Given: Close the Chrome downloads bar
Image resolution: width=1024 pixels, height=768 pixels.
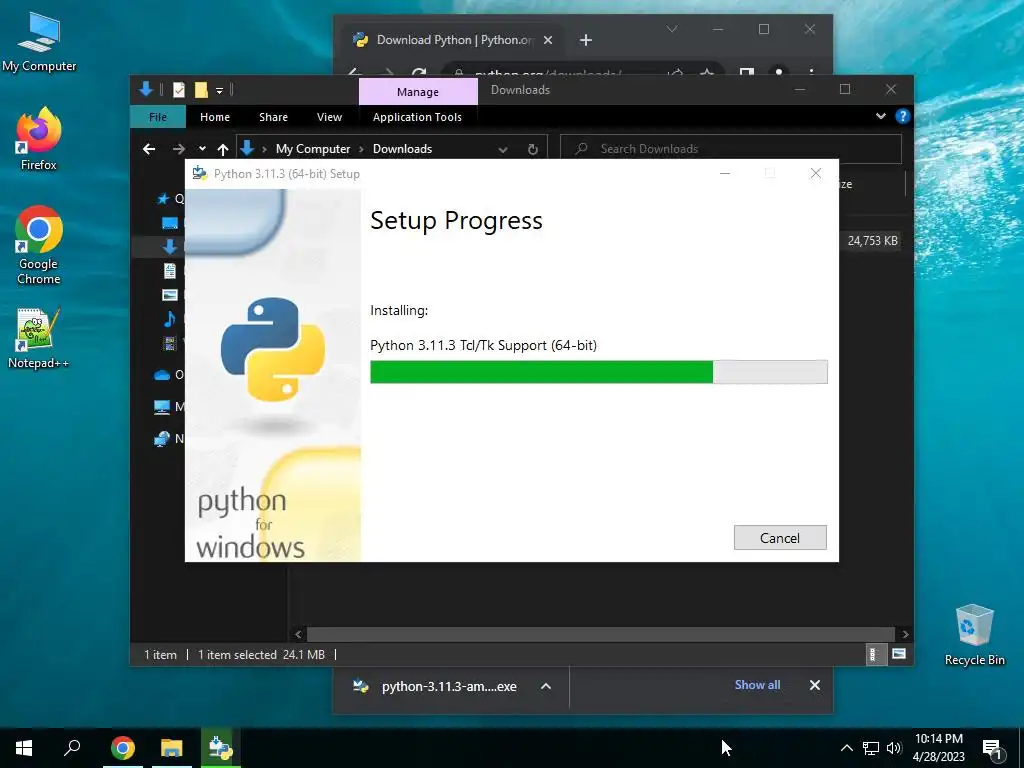Looking at the screenshot, I should tap(815, 685).
